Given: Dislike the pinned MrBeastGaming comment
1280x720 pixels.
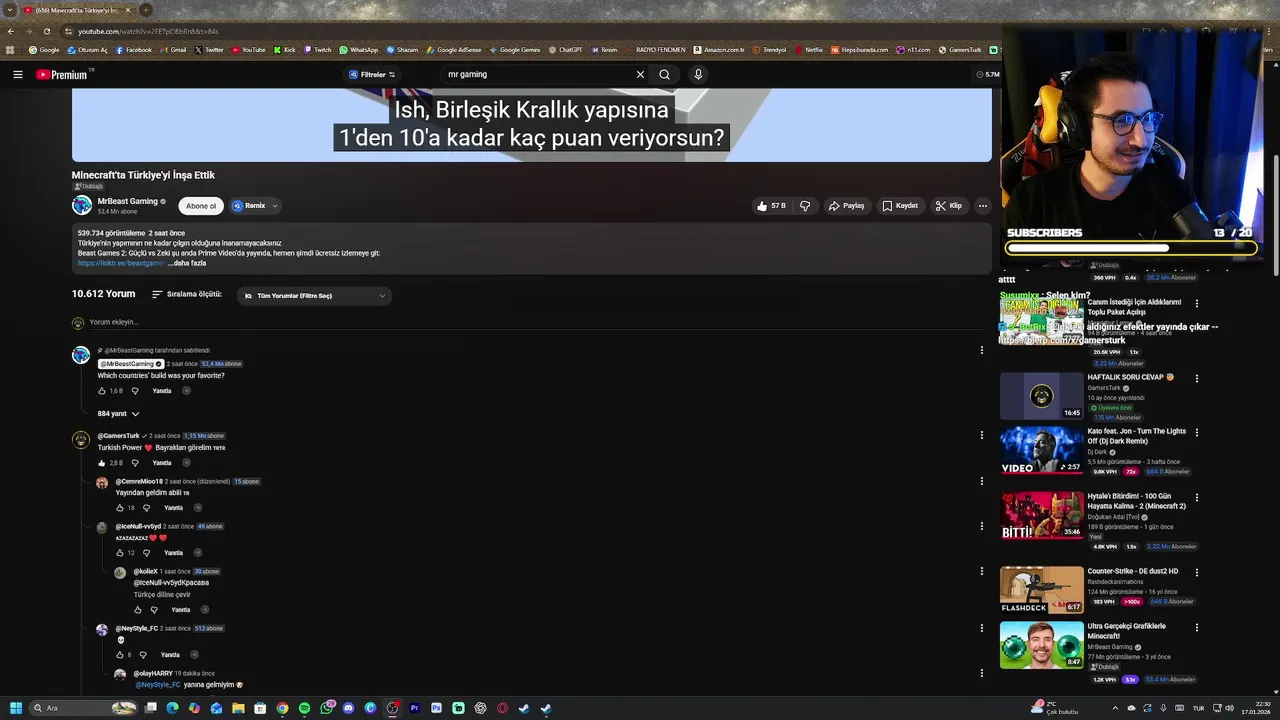Looking at the screenshot, I should click(135, 391).
